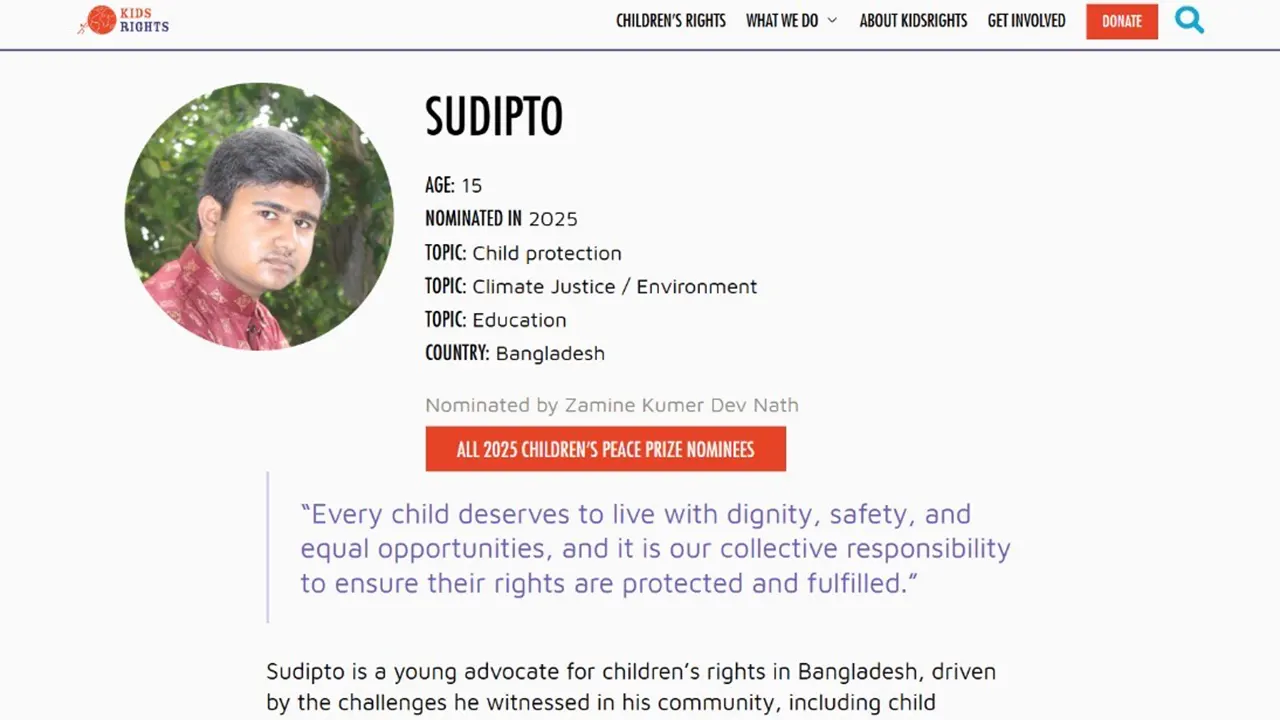Viewport: 1280px width, 720px height.
Task: Click the Age 15 line
Action: coord(454,185)
